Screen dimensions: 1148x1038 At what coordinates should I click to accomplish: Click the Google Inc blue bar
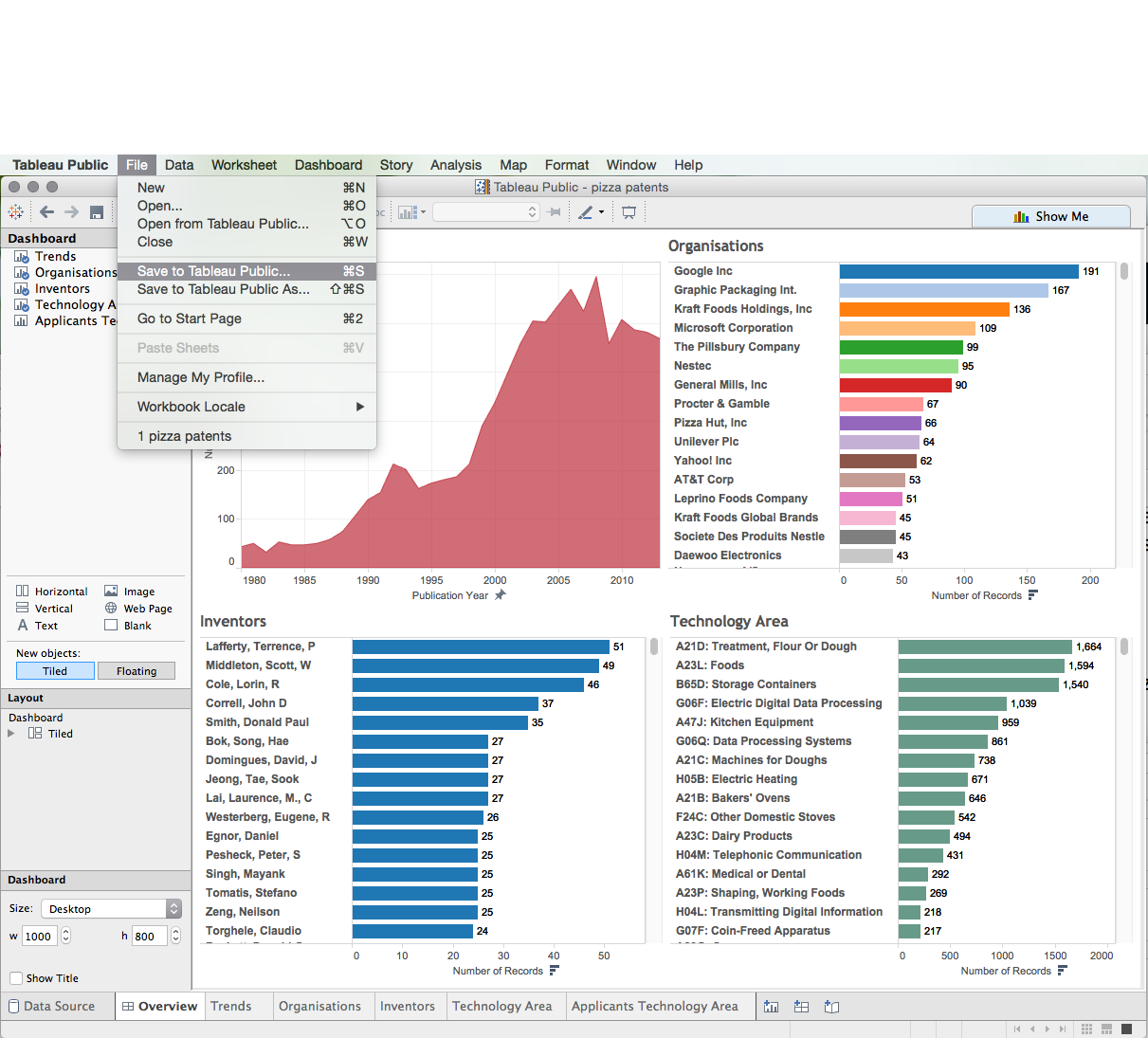pos(959,271)
